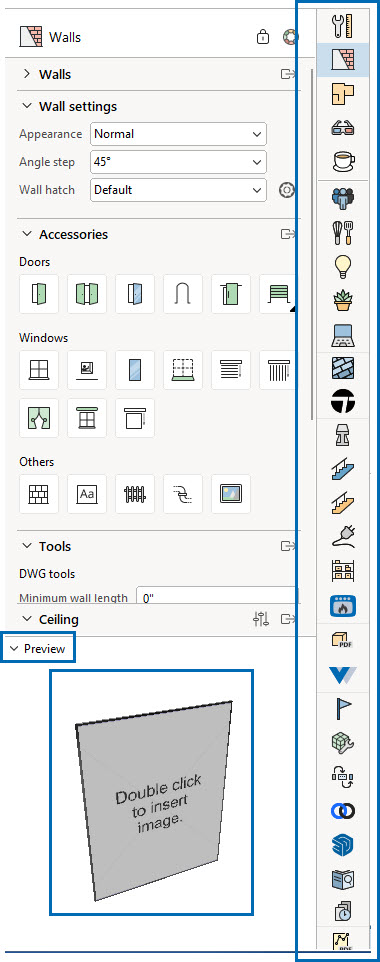Click the blue V logo icon

(343, 675)
